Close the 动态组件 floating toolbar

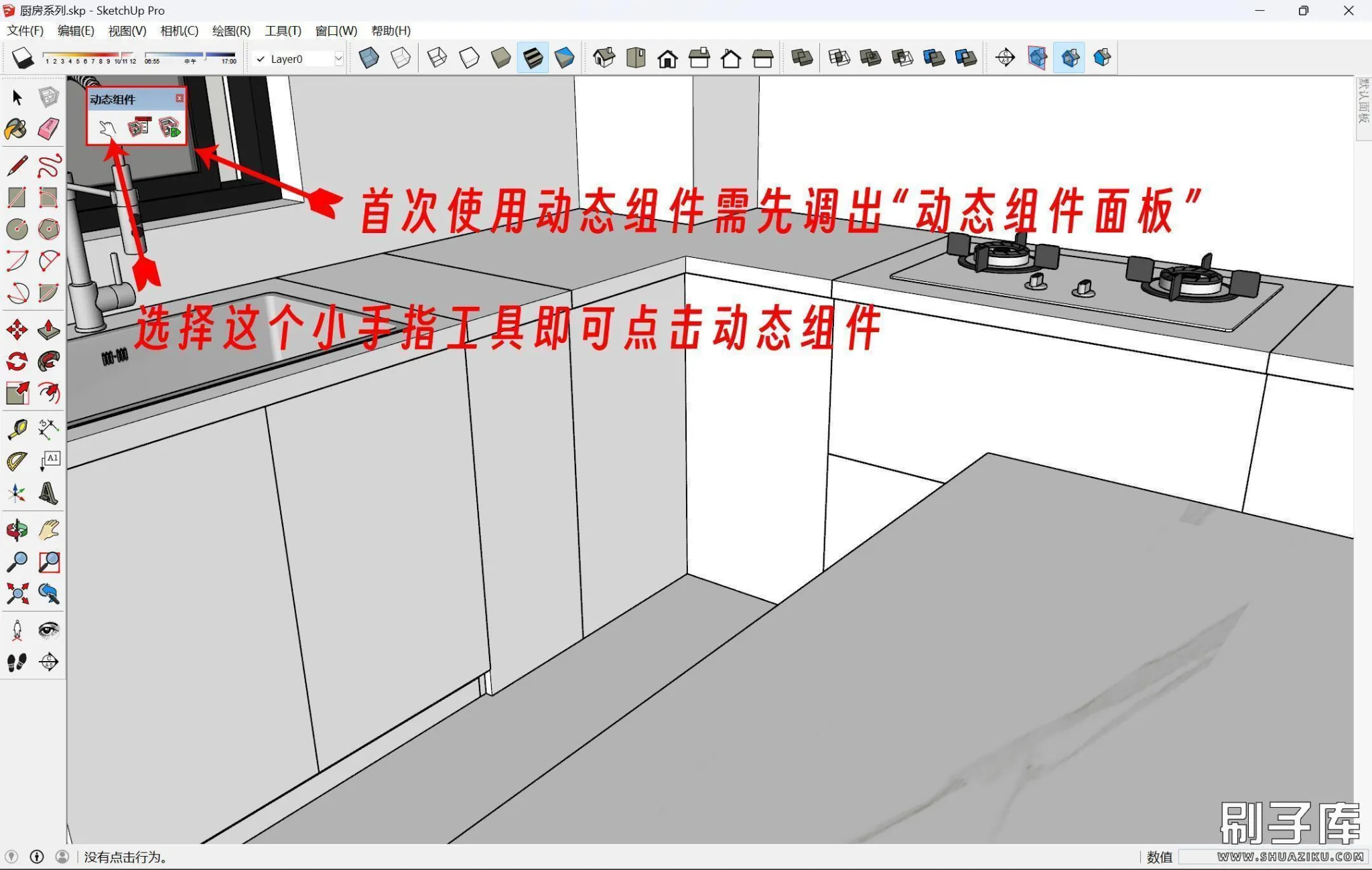tap(180, 98)
